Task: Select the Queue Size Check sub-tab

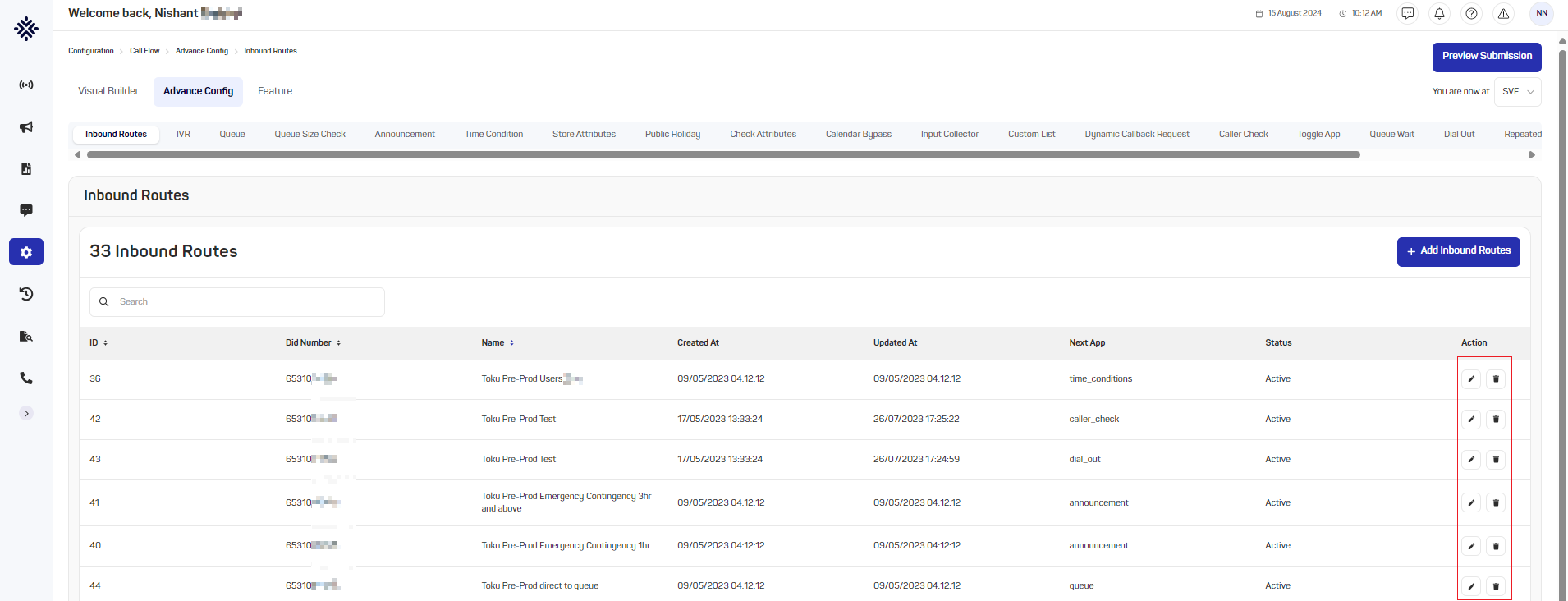Action: click(309, 134)
